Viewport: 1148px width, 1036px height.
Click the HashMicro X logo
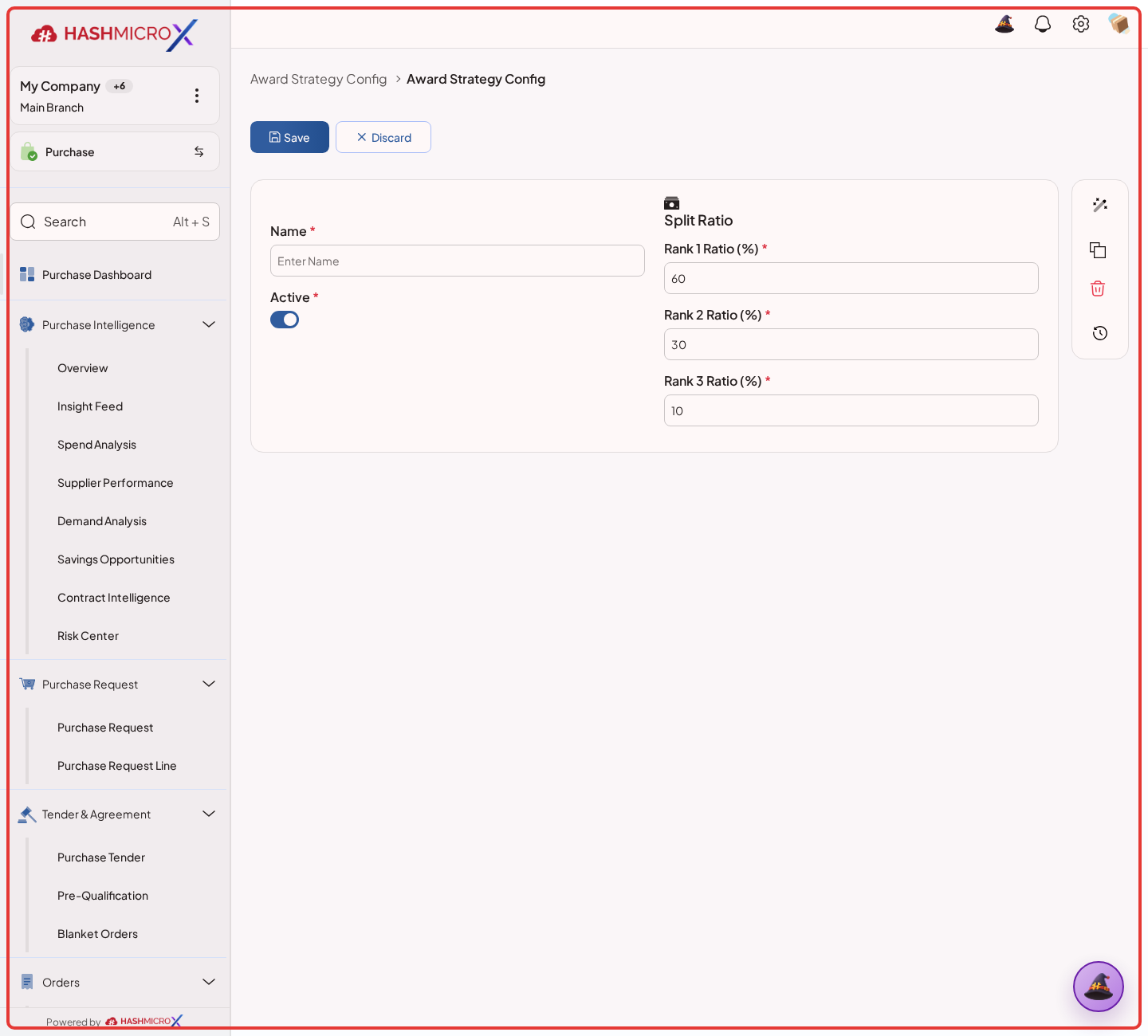pyautogui.click(x=114, y=34)
